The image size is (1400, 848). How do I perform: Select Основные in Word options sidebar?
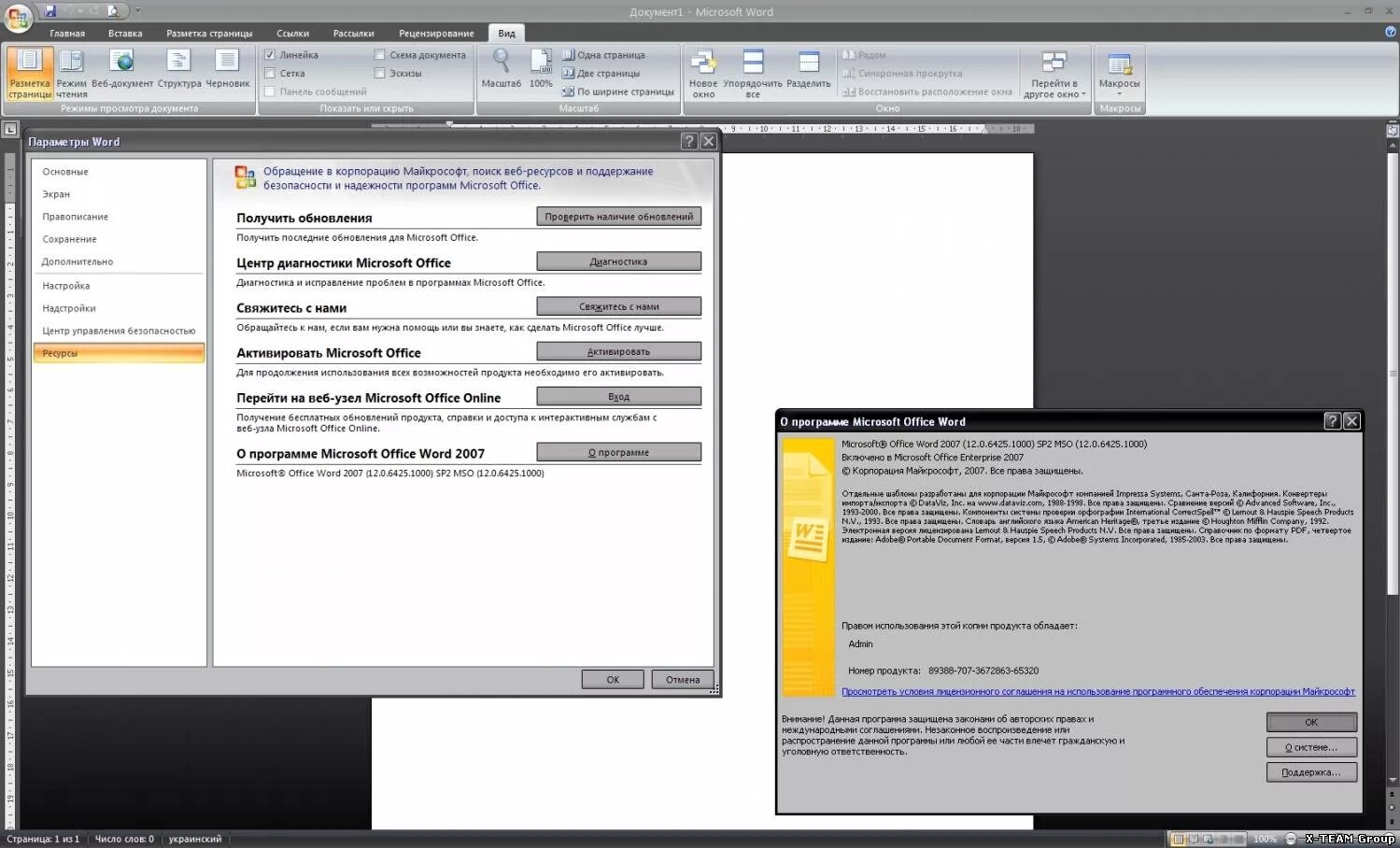(x=119, y=172)
